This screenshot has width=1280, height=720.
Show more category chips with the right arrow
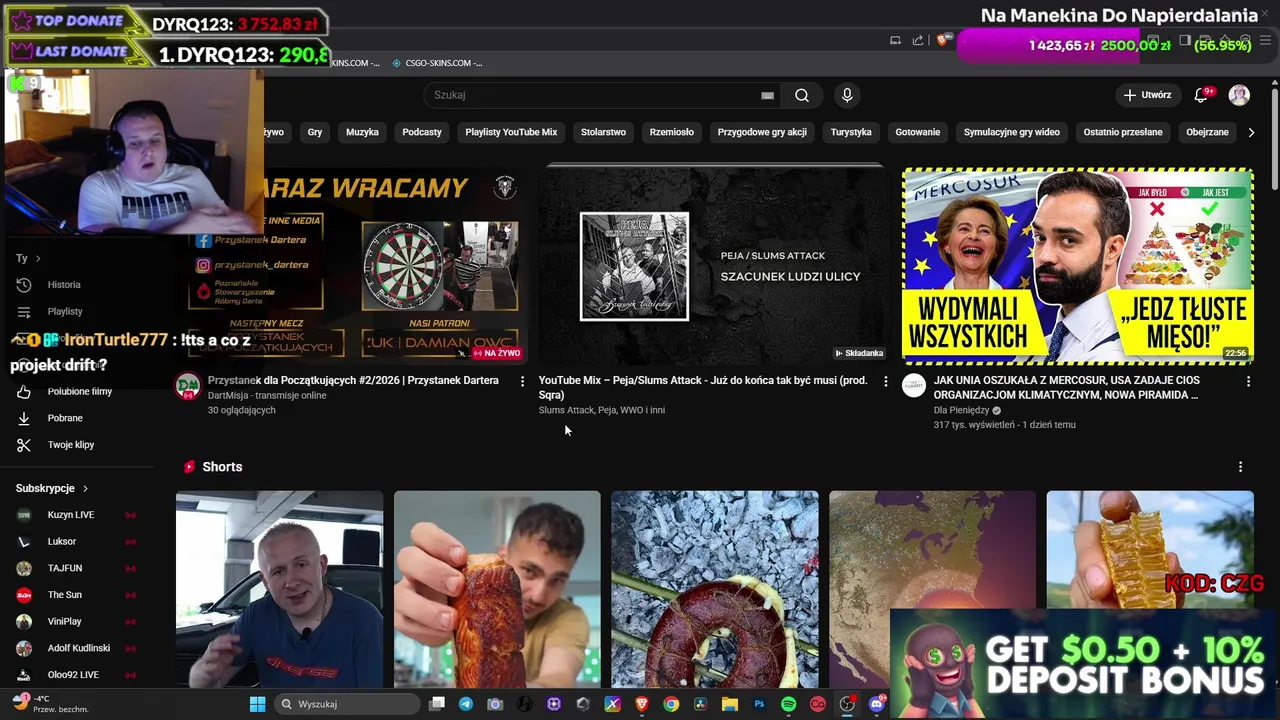pos(1250,132)
